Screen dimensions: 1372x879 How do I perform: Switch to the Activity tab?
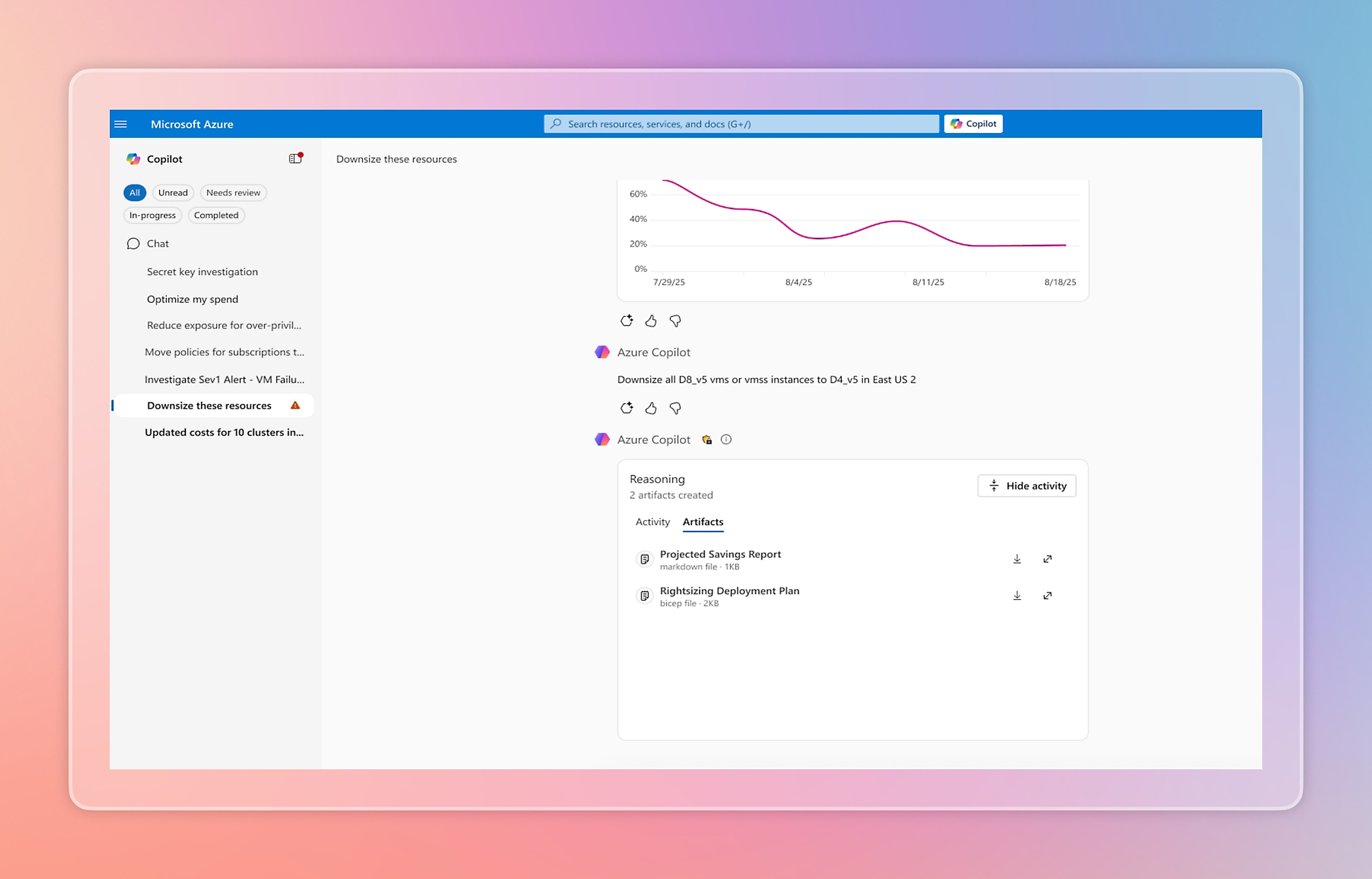[652, 522]
